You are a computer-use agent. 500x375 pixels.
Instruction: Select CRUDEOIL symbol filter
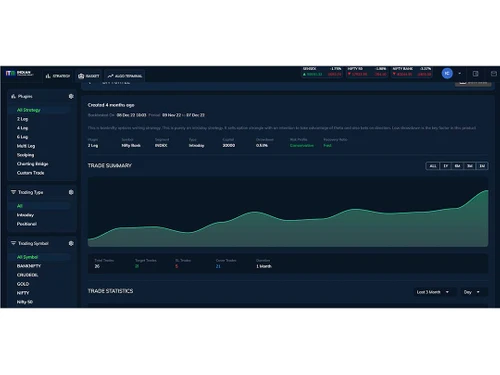pos(28,275)
